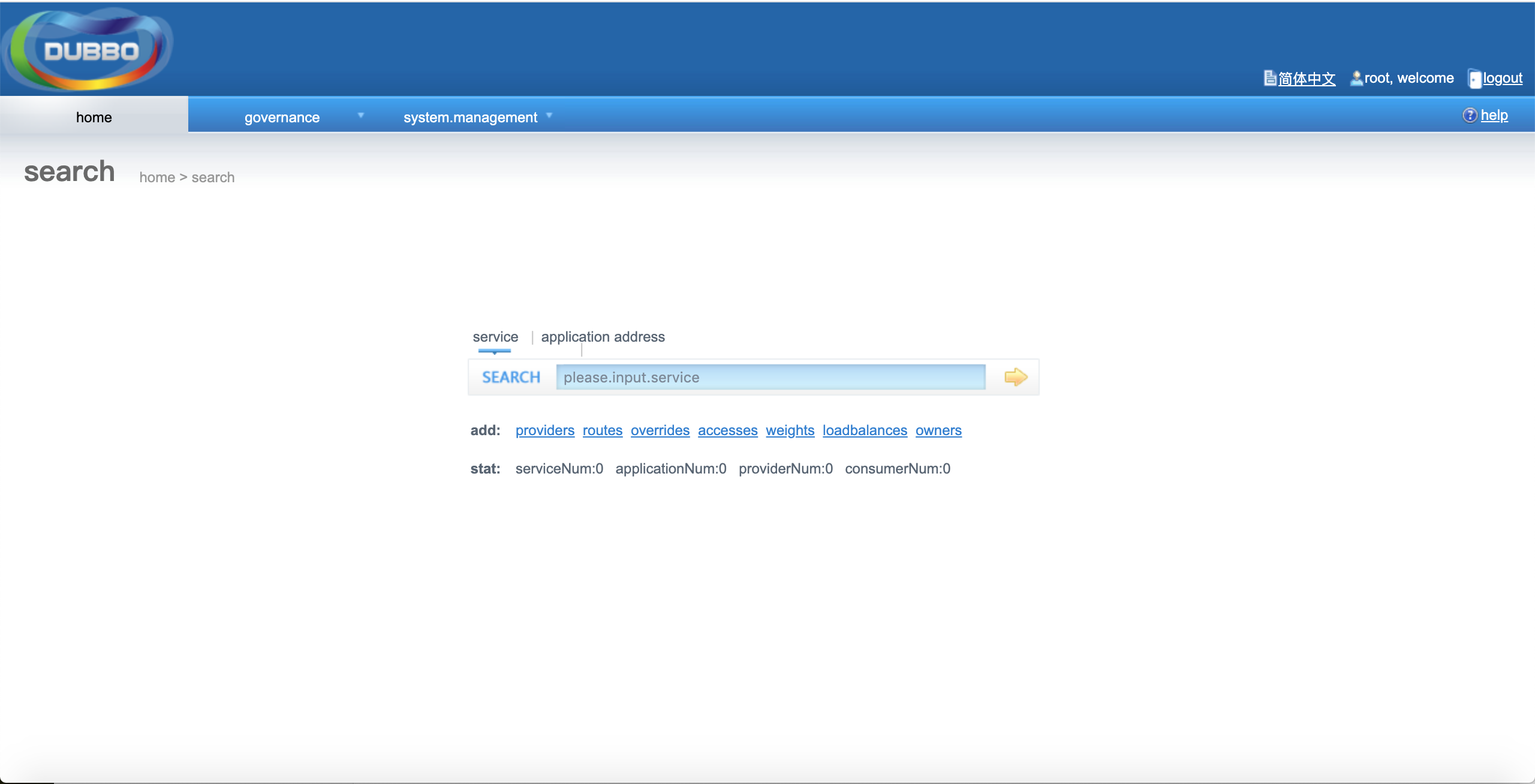1535x784 pixels.
Task: Click the logout door icon
Action: point(1474,79)
